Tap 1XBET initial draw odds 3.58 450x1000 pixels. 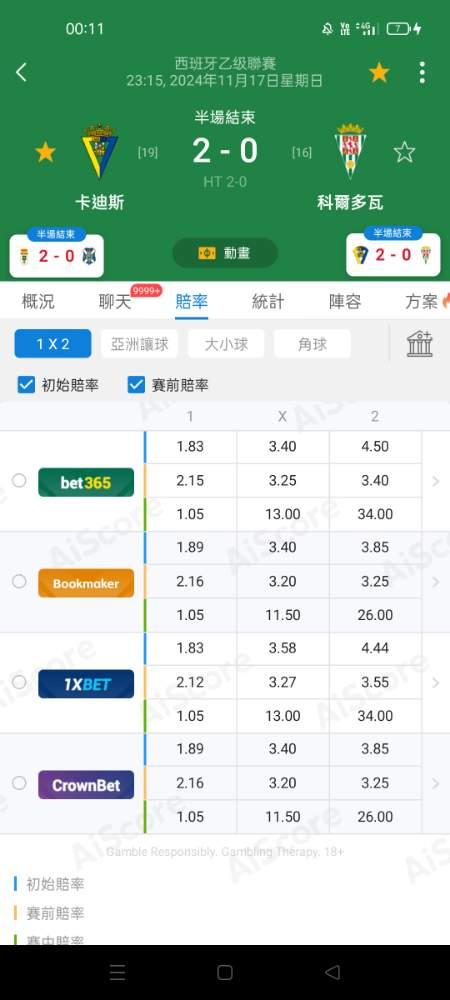[x=282, y=648]
